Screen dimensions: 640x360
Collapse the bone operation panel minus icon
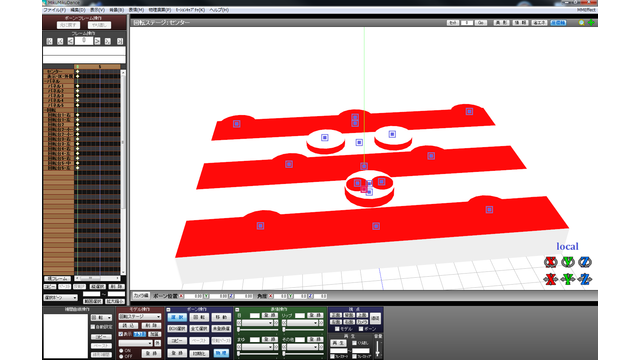pos(168,309)
